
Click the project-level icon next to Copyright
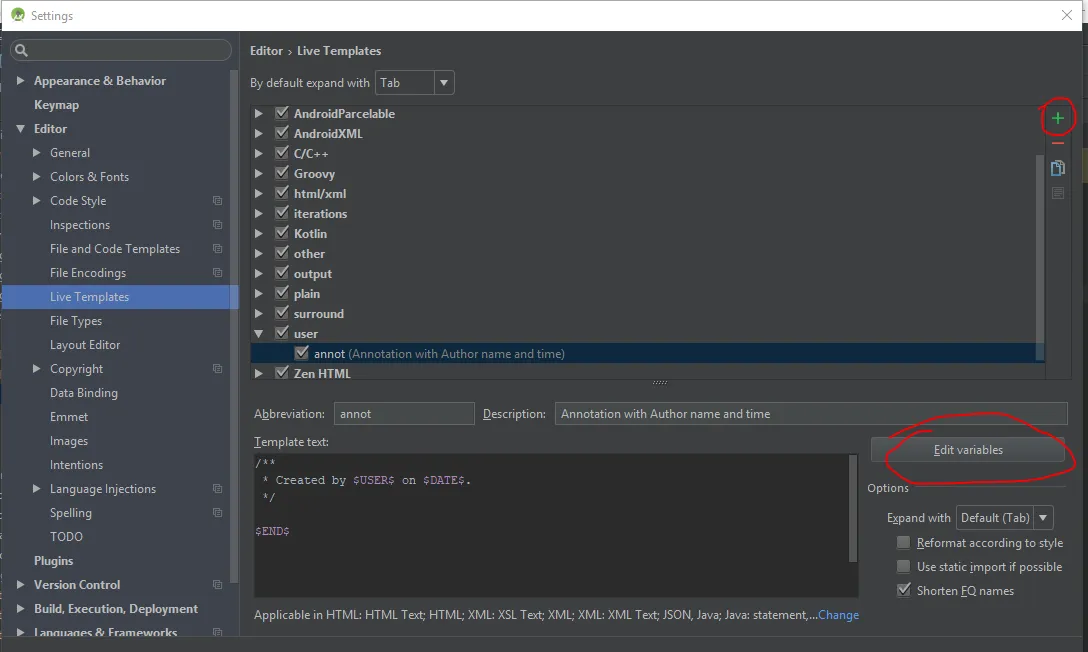(x=217, y=368)
